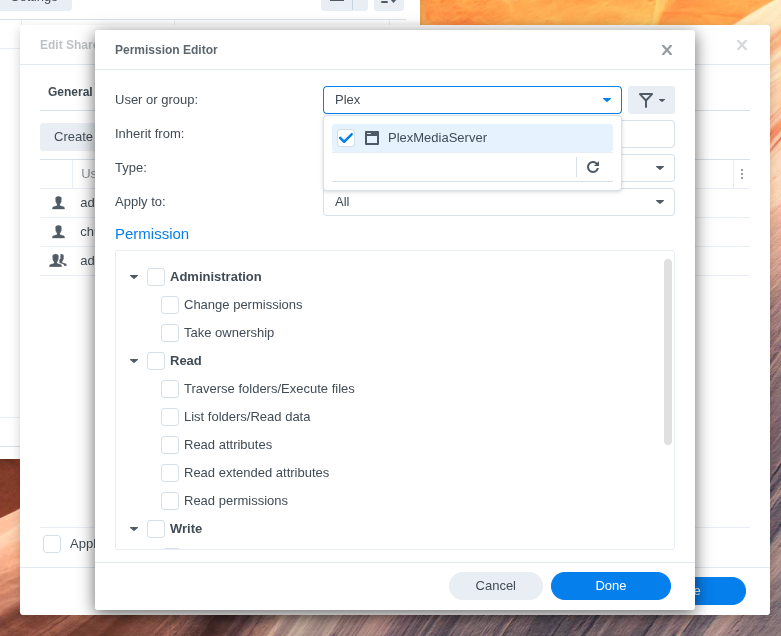Toggle the PlexMediaServer checkbox
781x636 pixels.
(x=346, y=138)
